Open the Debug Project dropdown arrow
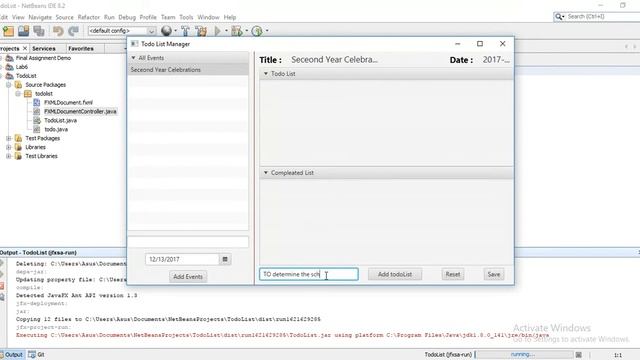This screenshot has width=640, height=360. click(x=247, y=31)
